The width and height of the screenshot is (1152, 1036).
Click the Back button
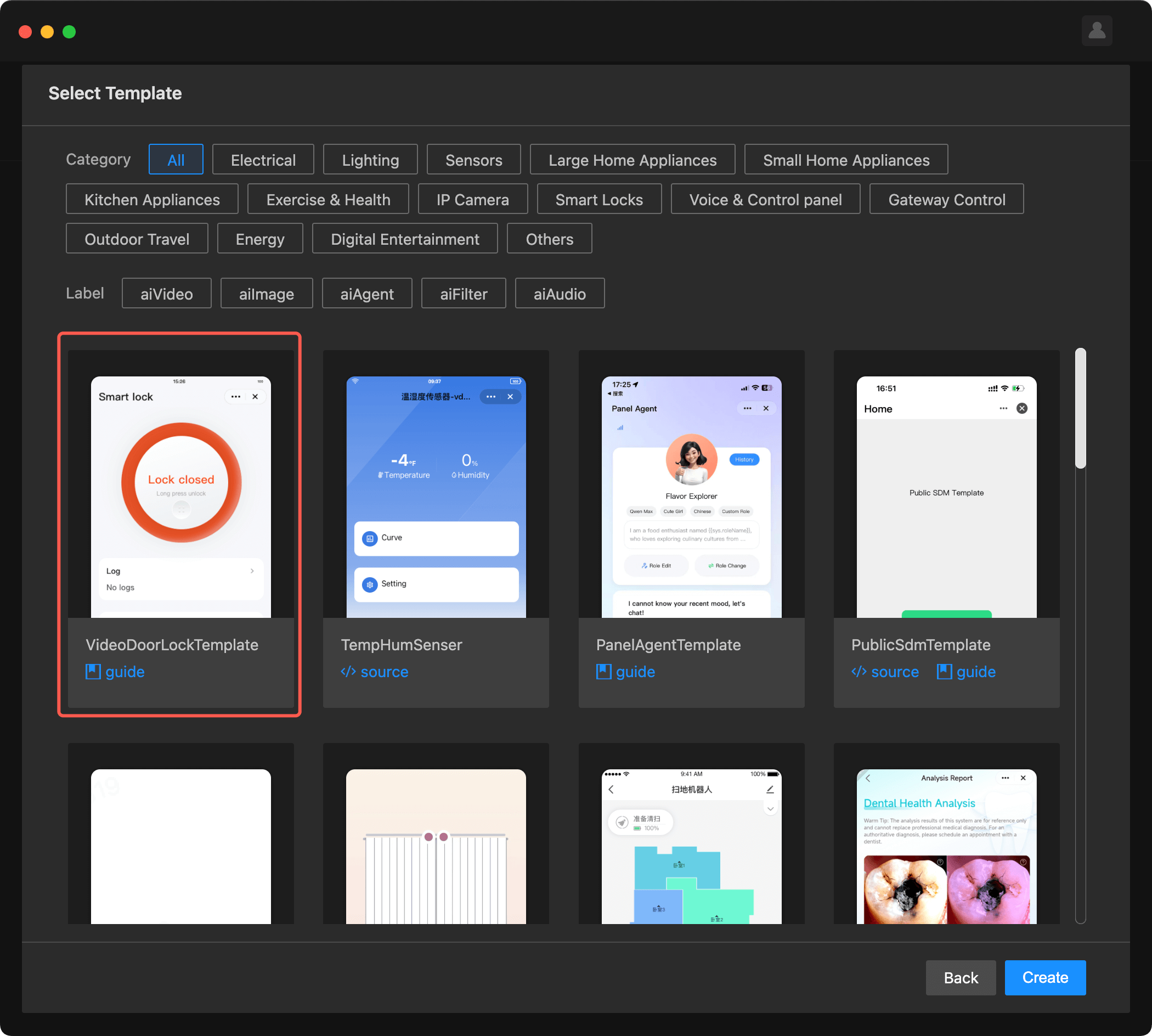click(960, 977)
